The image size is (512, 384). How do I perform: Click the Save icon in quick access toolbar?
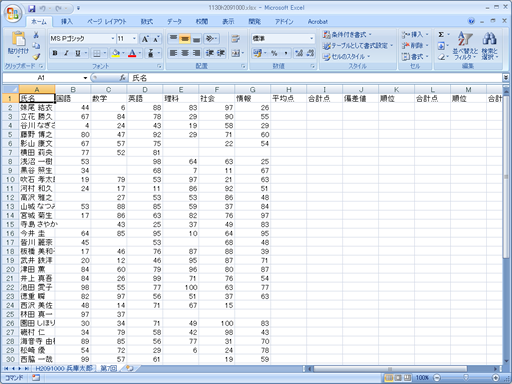pyautogui.click(x=32, y=8)
